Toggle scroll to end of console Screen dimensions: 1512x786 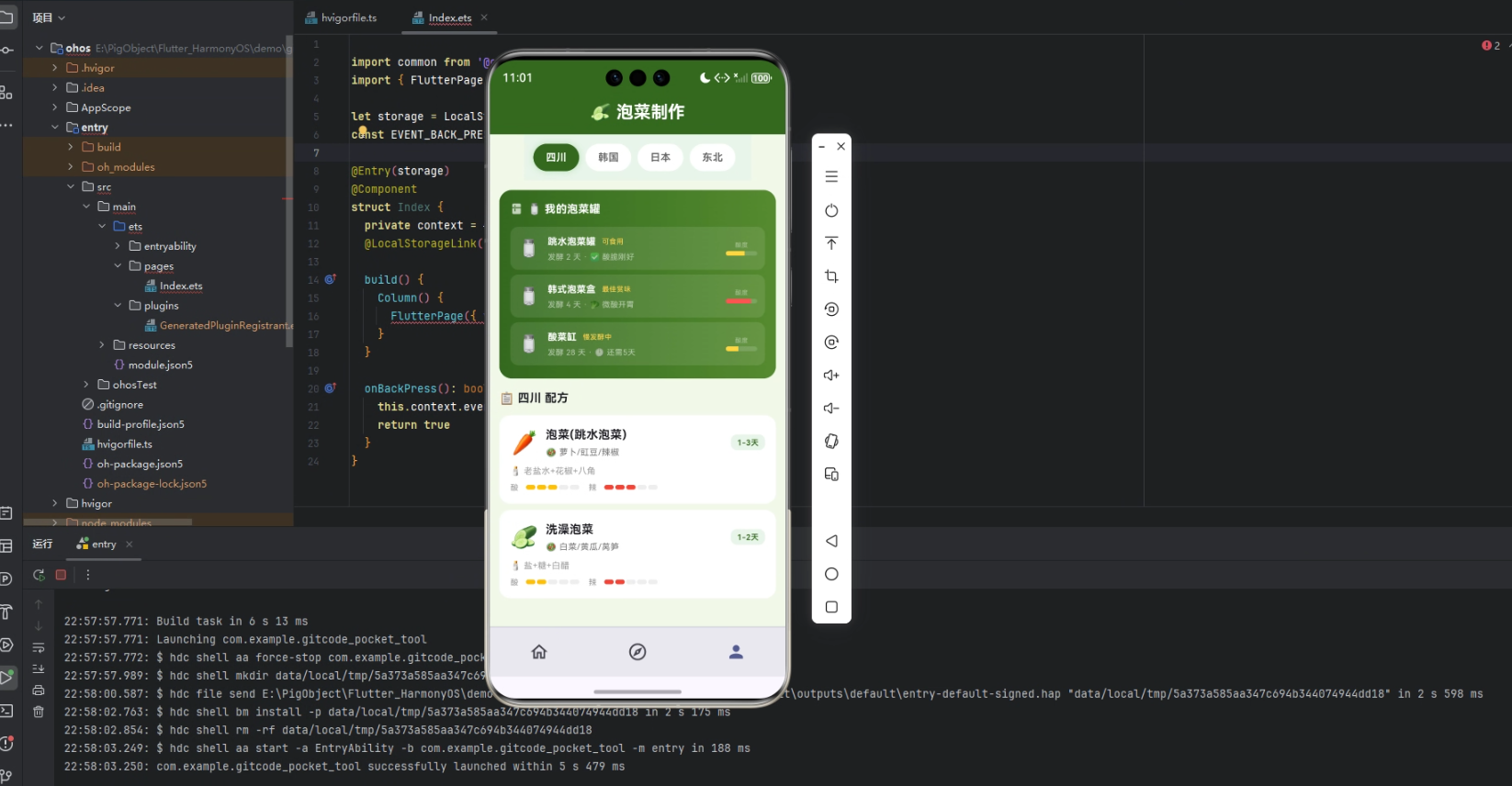coord(39,668)
